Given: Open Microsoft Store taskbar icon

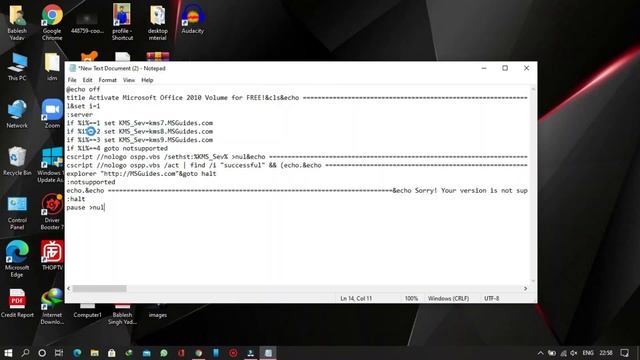Looking at the screenshot, I should 111,353.
